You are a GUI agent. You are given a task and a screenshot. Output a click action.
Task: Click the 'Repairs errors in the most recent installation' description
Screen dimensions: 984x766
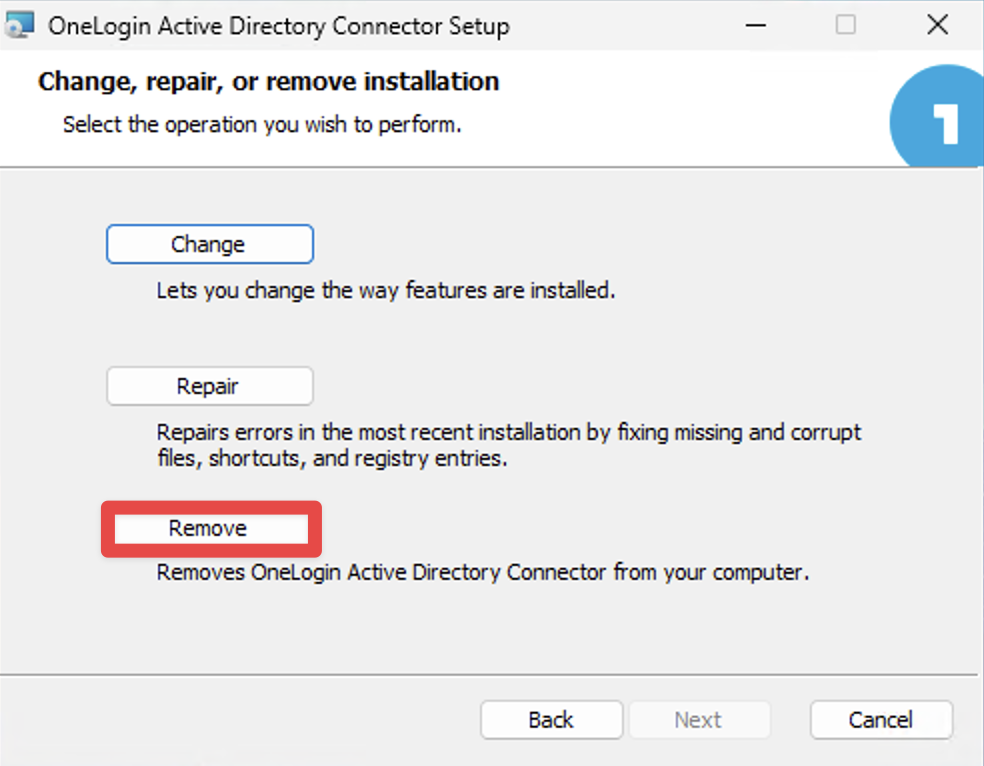[x=509, y=445]
